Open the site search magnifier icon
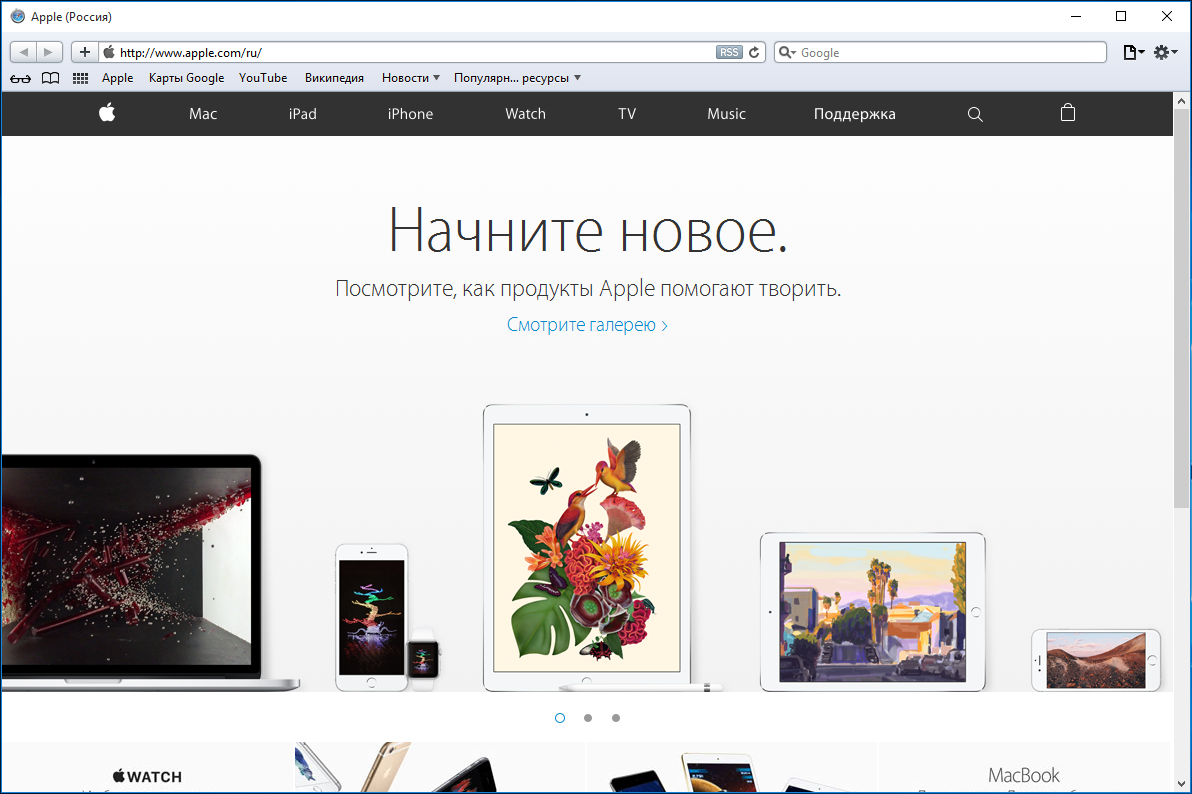Screen dimensions: 1192x794 (x=975, y=114)
